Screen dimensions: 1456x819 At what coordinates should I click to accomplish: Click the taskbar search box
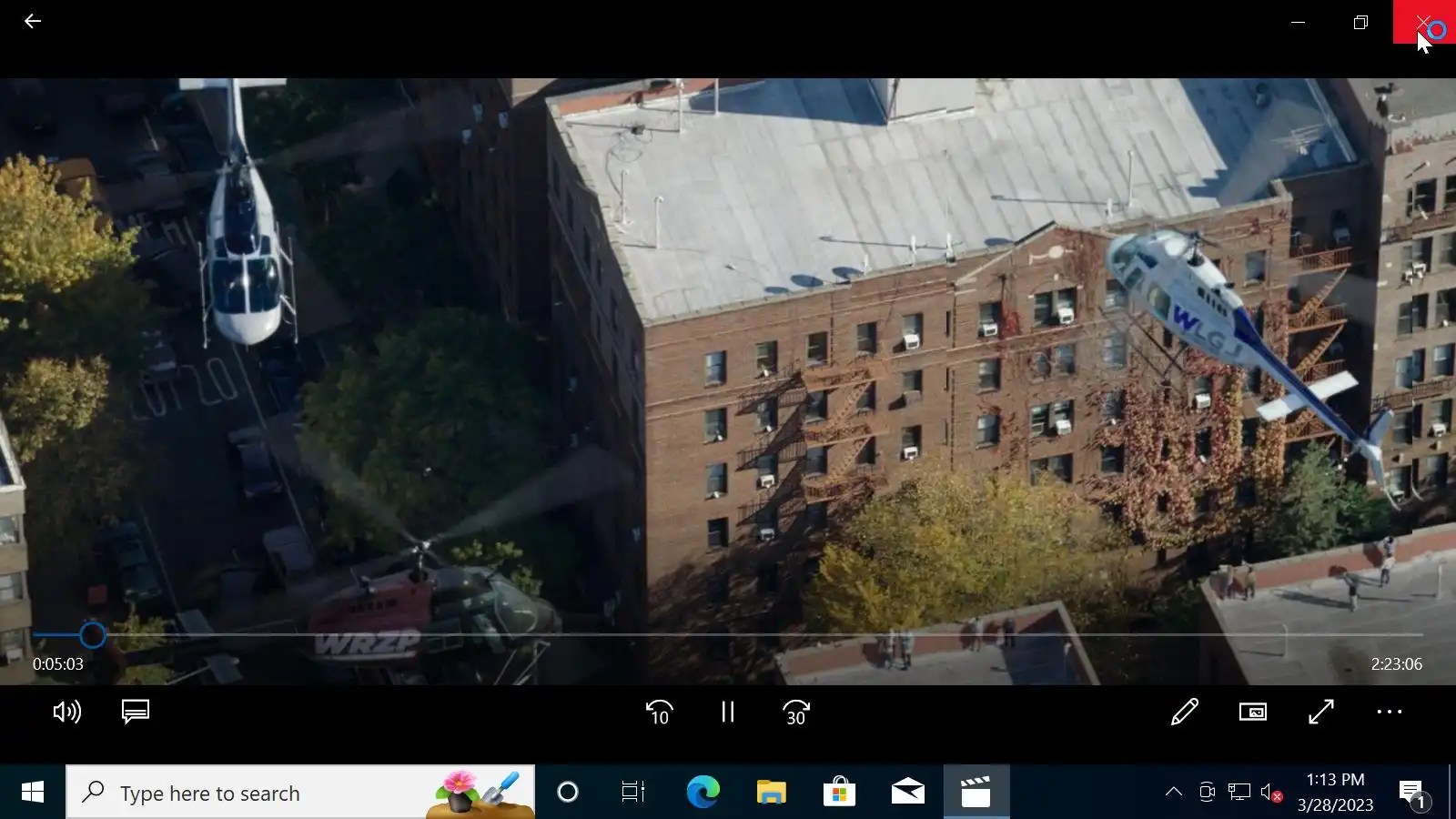[x=300, y=793]
